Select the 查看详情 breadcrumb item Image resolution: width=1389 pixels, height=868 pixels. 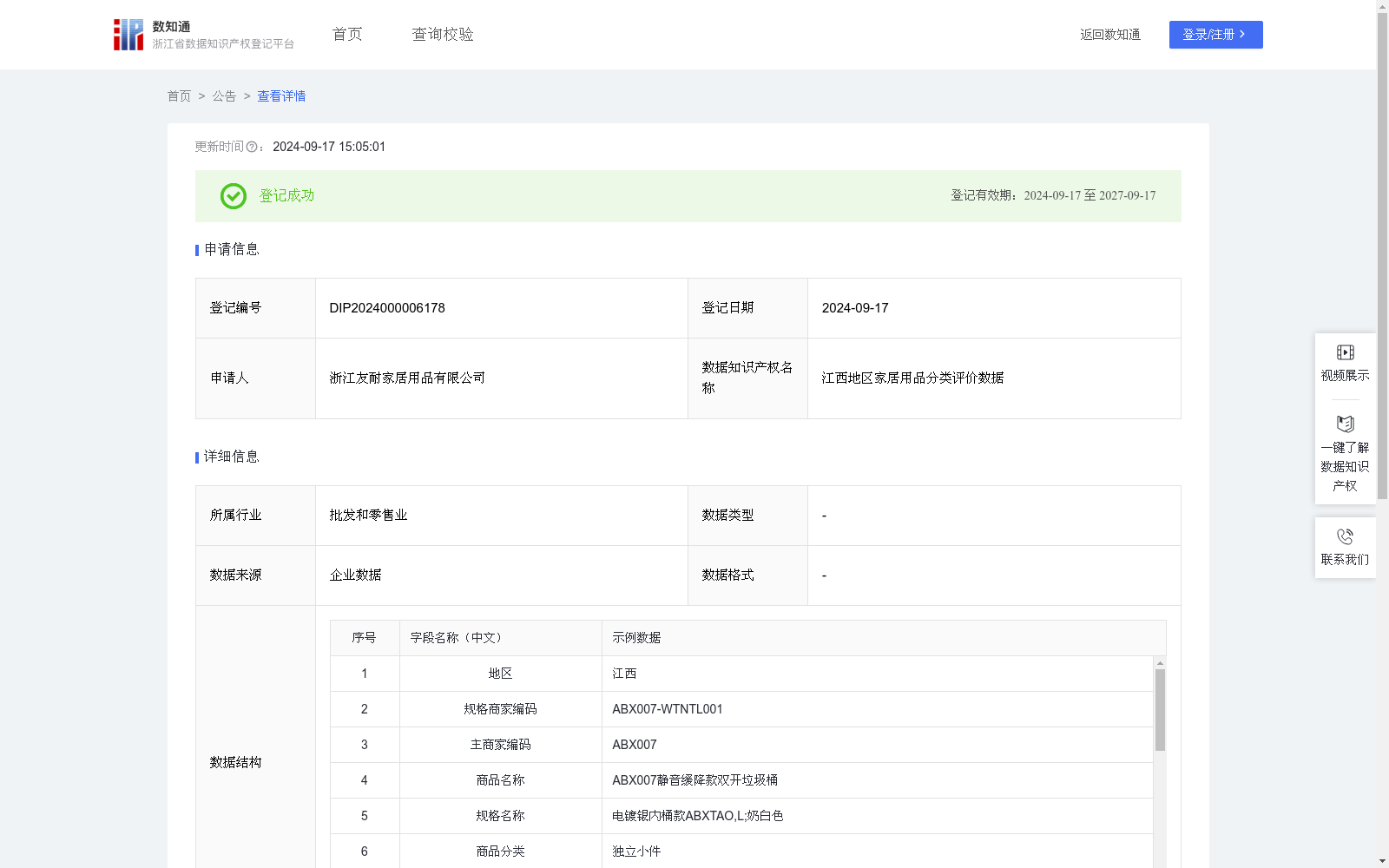281,96
